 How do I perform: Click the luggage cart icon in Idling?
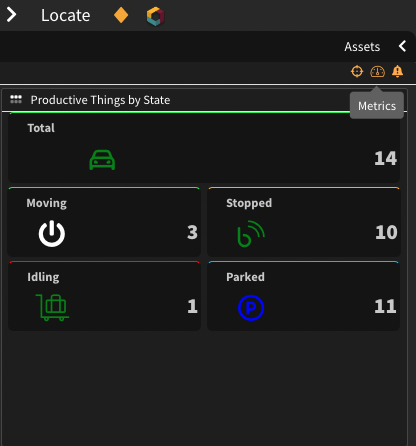coord(52,307)
